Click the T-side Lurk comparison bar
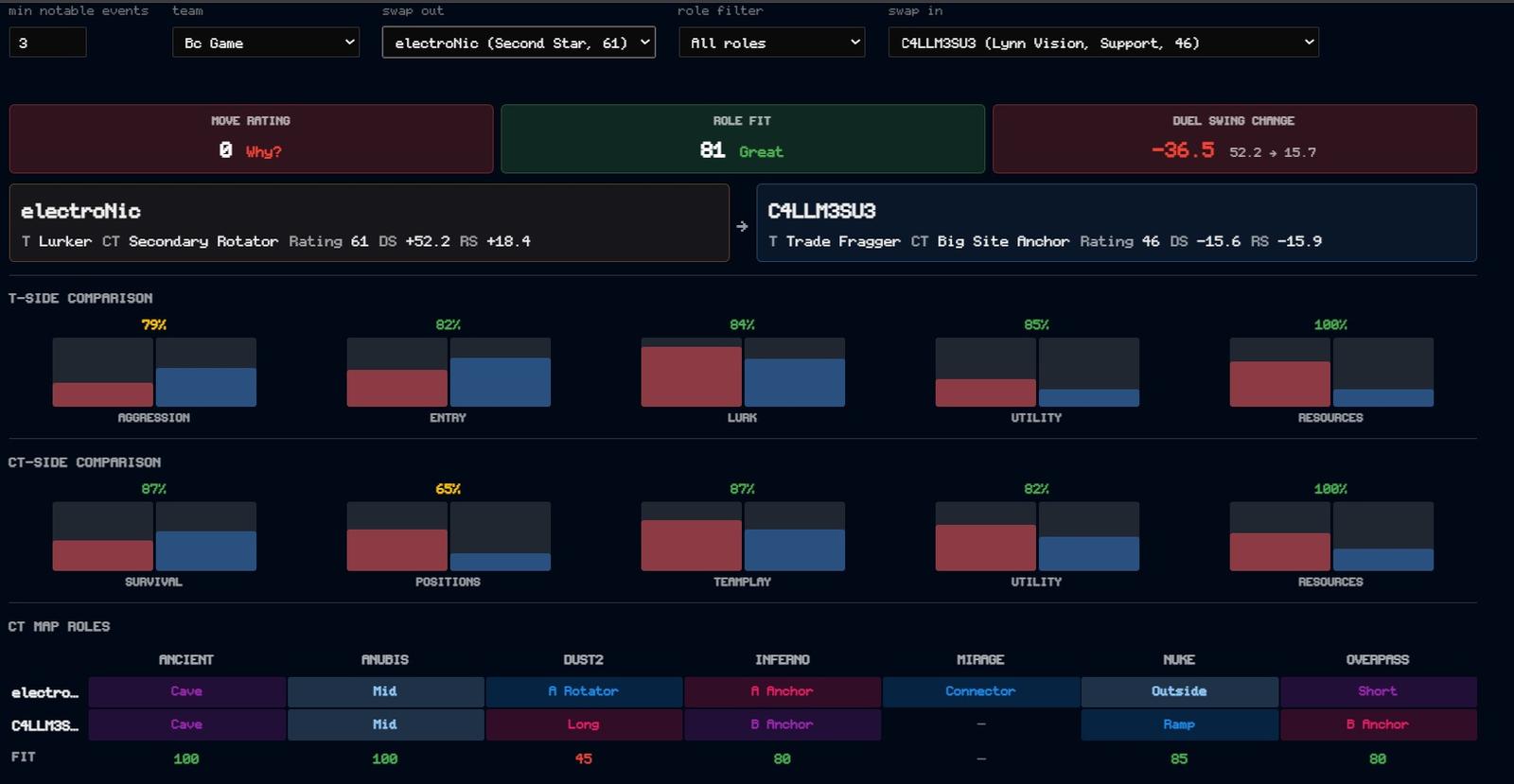 (x=743, y=373)
